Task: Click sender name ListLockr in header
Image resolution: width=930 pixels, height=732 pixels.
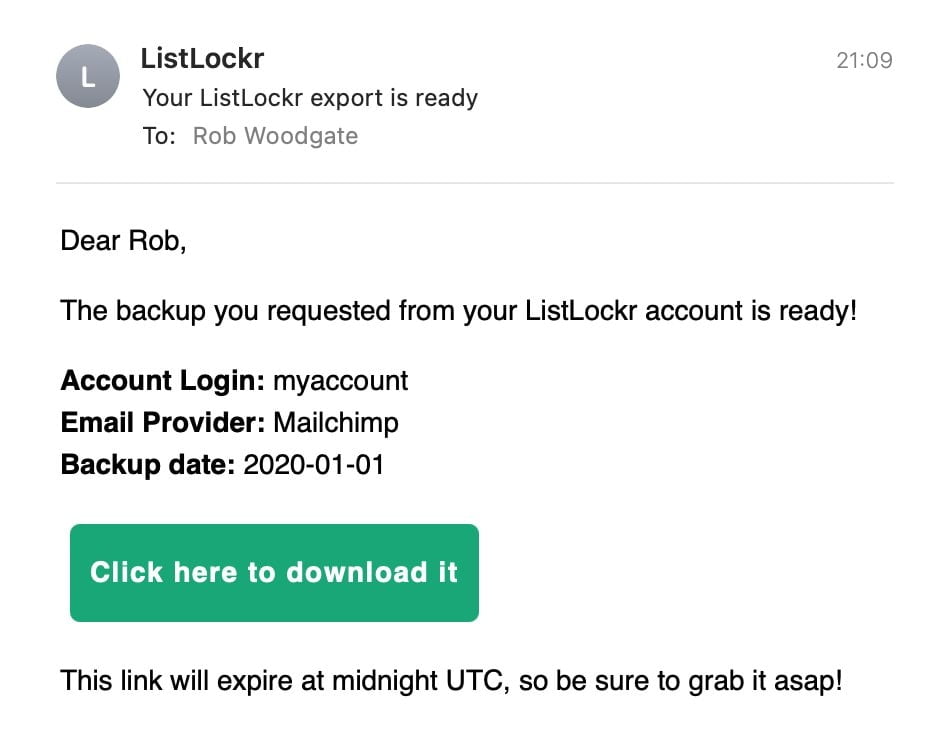Action: coord(202,58)
